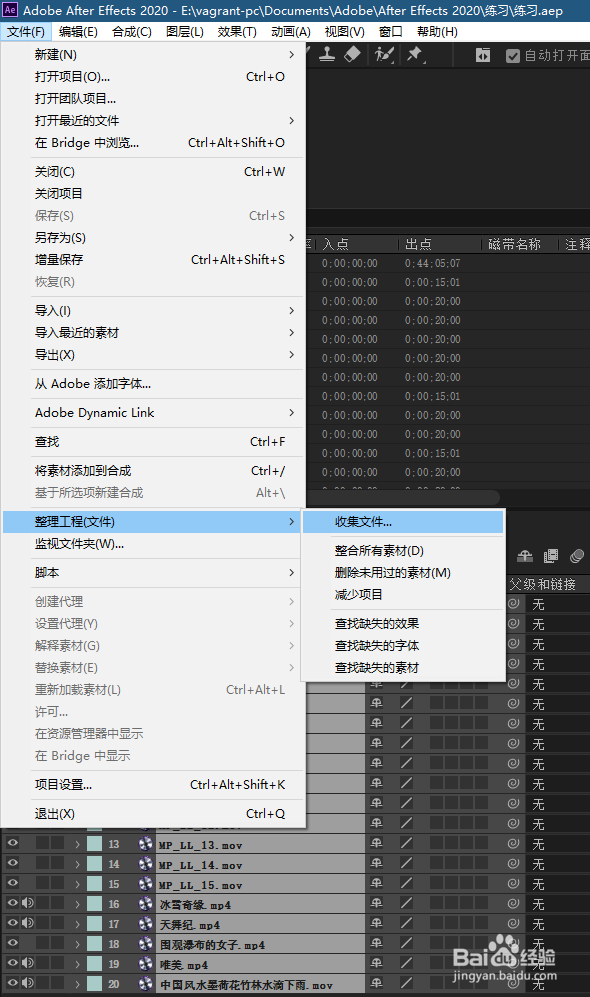Click footage icon of MP_LL_15.mov layer
This screenshot has height=997, width=590.
(x=146, y=884)
